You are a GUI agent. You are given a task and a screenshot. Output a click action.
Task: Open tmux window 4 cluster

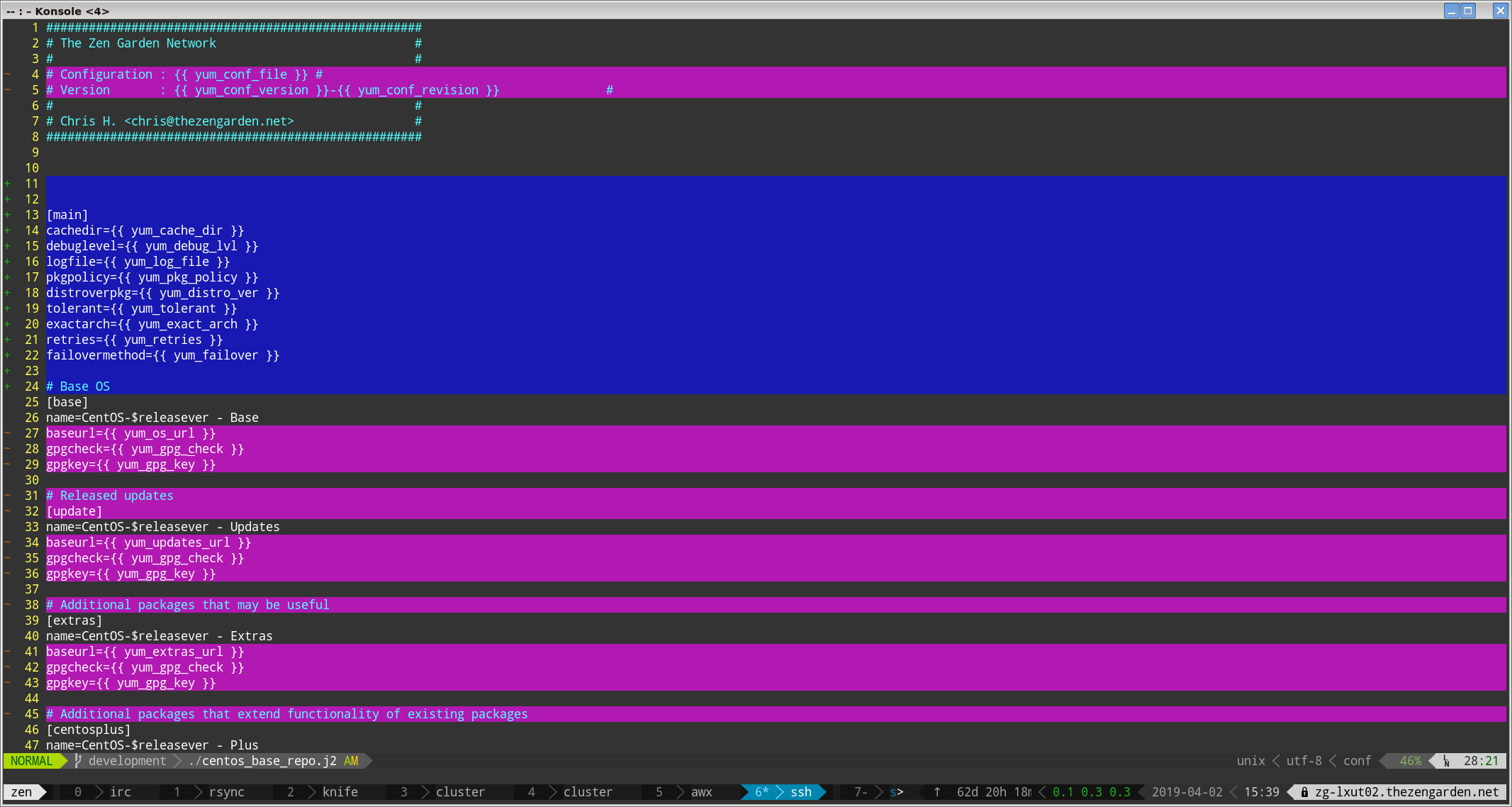click(x=571, y=792)
